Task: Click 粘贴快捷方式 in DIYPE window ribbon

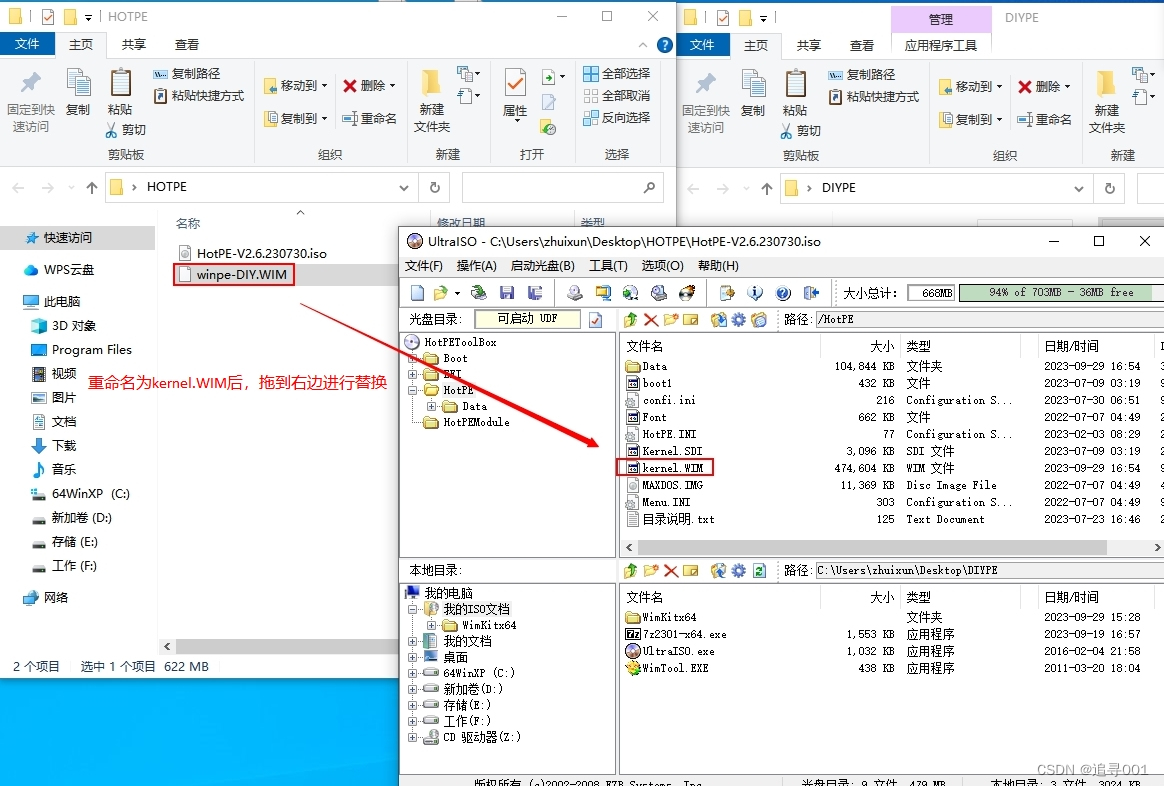Action: coord(874,96)
